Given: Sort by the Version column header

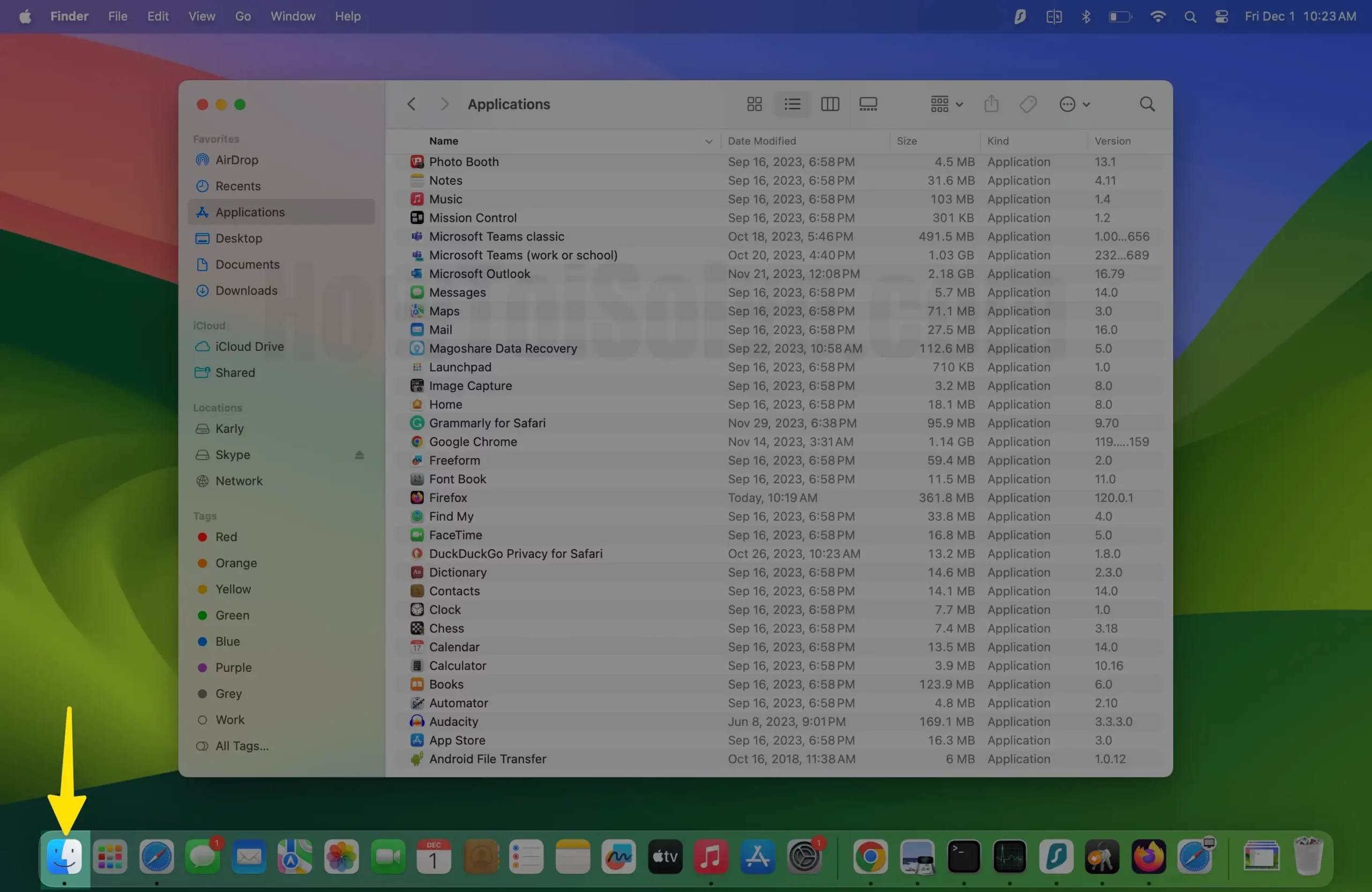Looking at the screenshot, I should click(x=1112, y=141).
